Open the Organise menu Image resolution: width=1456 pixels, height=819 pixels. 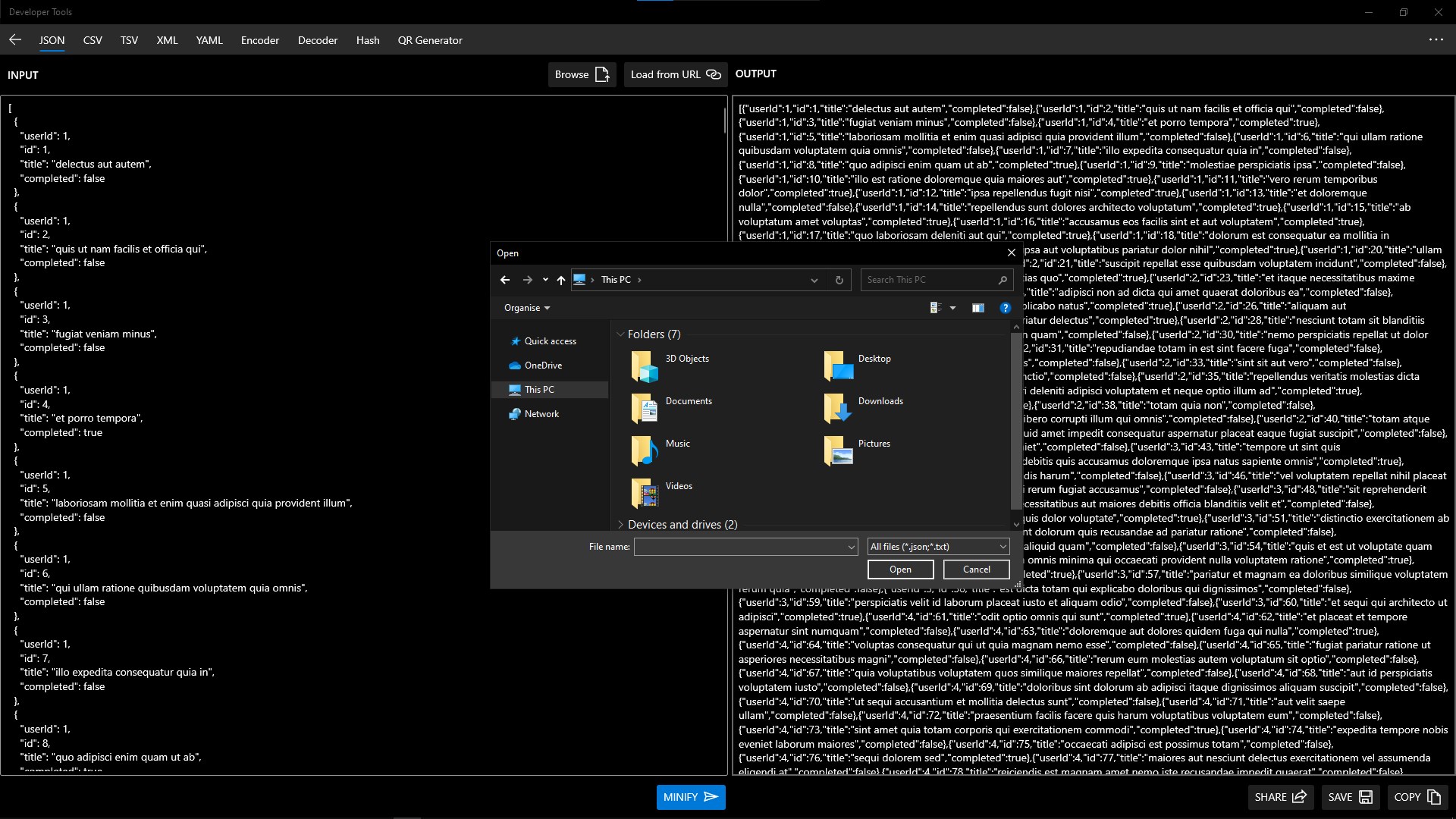pyautogui.click(x=527, y=308)
